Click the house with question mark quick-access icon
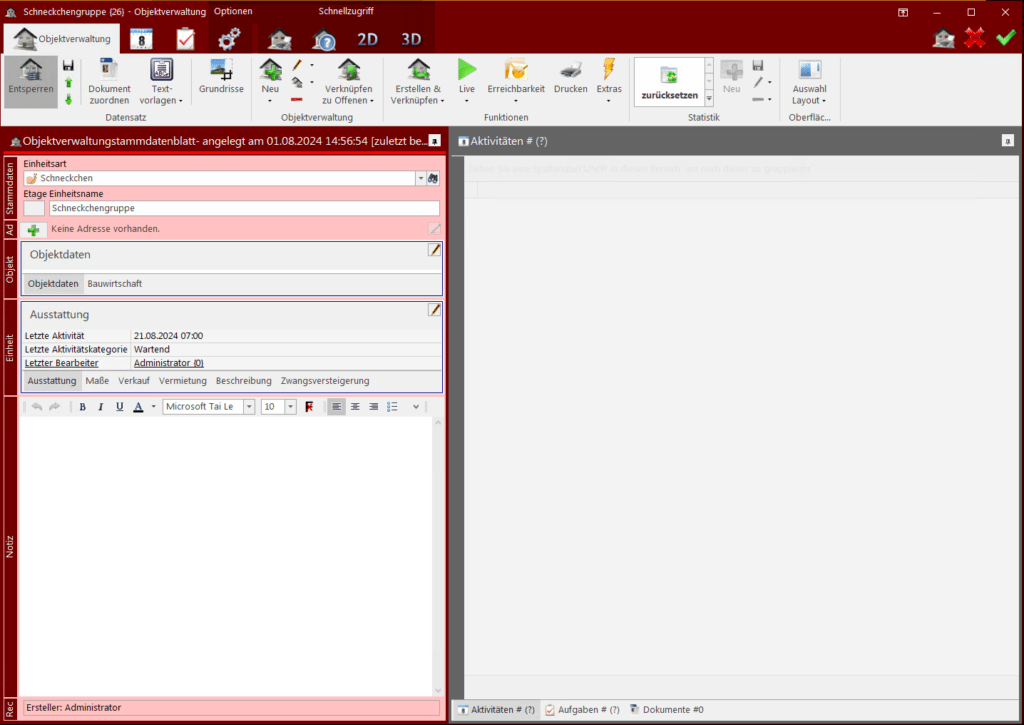 pyautogui.click(x=323, y=40)
